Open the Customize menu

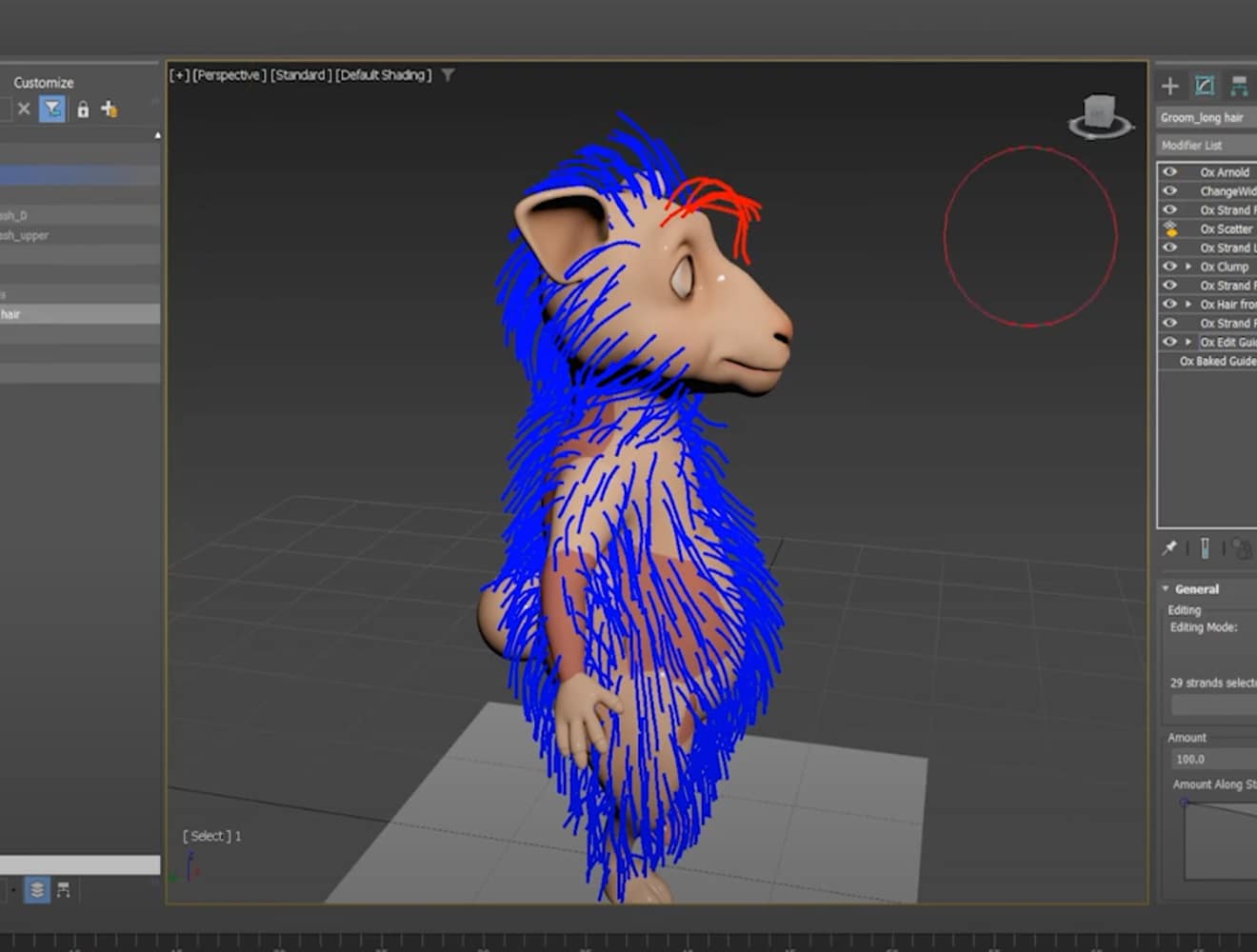coord(43,83)
